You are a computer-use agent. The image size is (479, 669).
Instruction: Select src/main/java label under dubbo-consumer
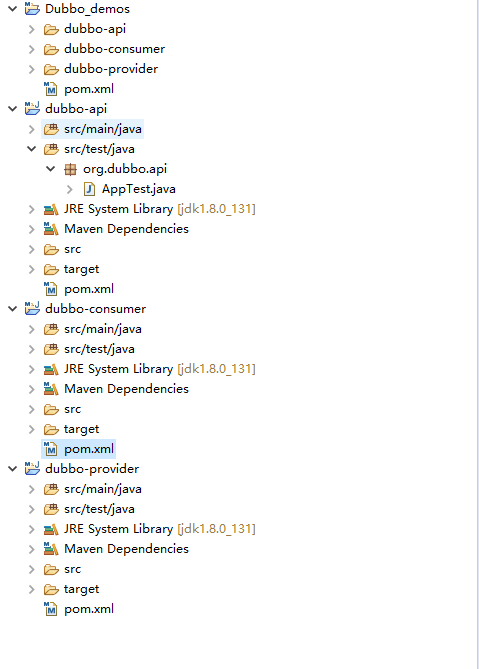click(x=103, y=329)
